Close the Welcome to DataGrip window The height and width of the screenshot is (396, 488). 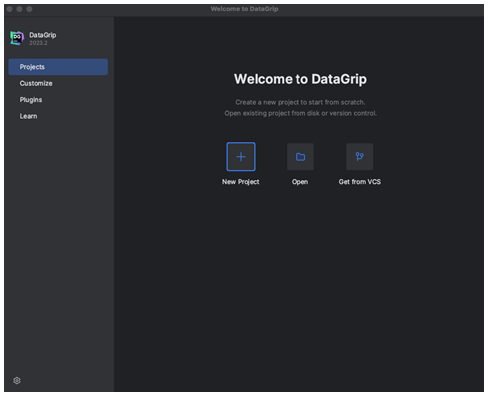click(10, 9)
